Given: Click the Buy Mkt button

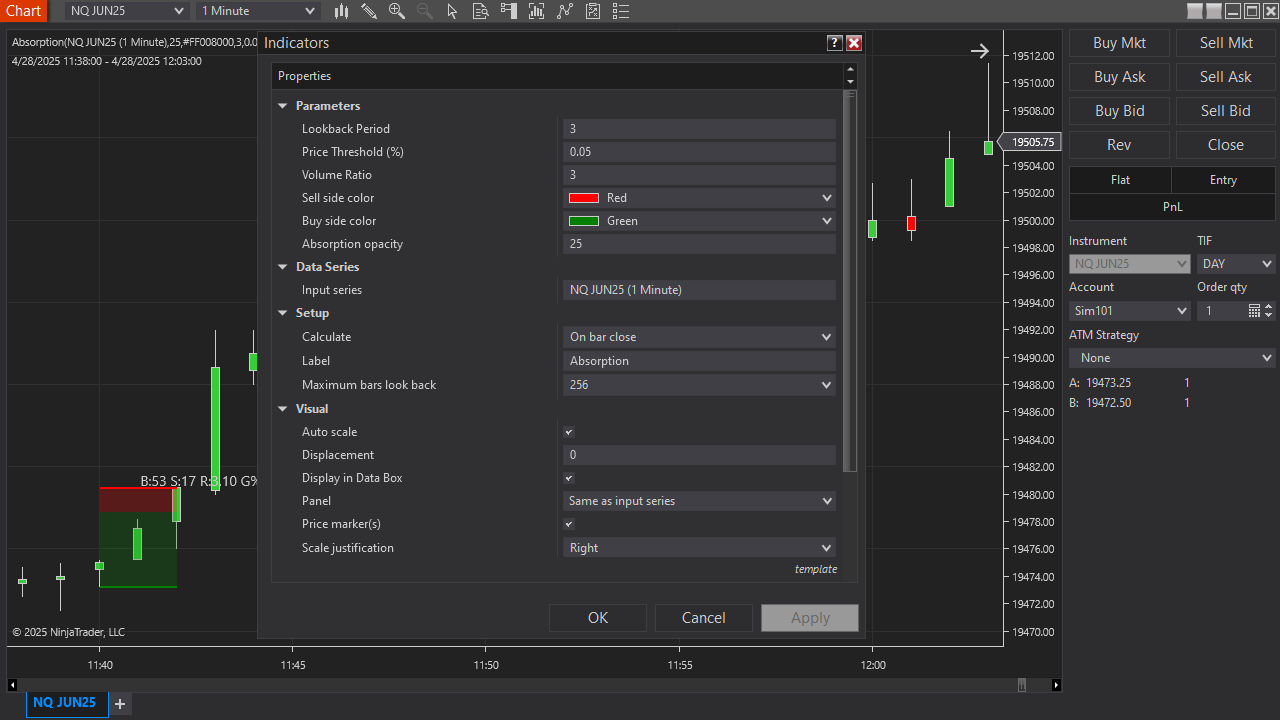Looking at the screenshot, I should 1119,43.
